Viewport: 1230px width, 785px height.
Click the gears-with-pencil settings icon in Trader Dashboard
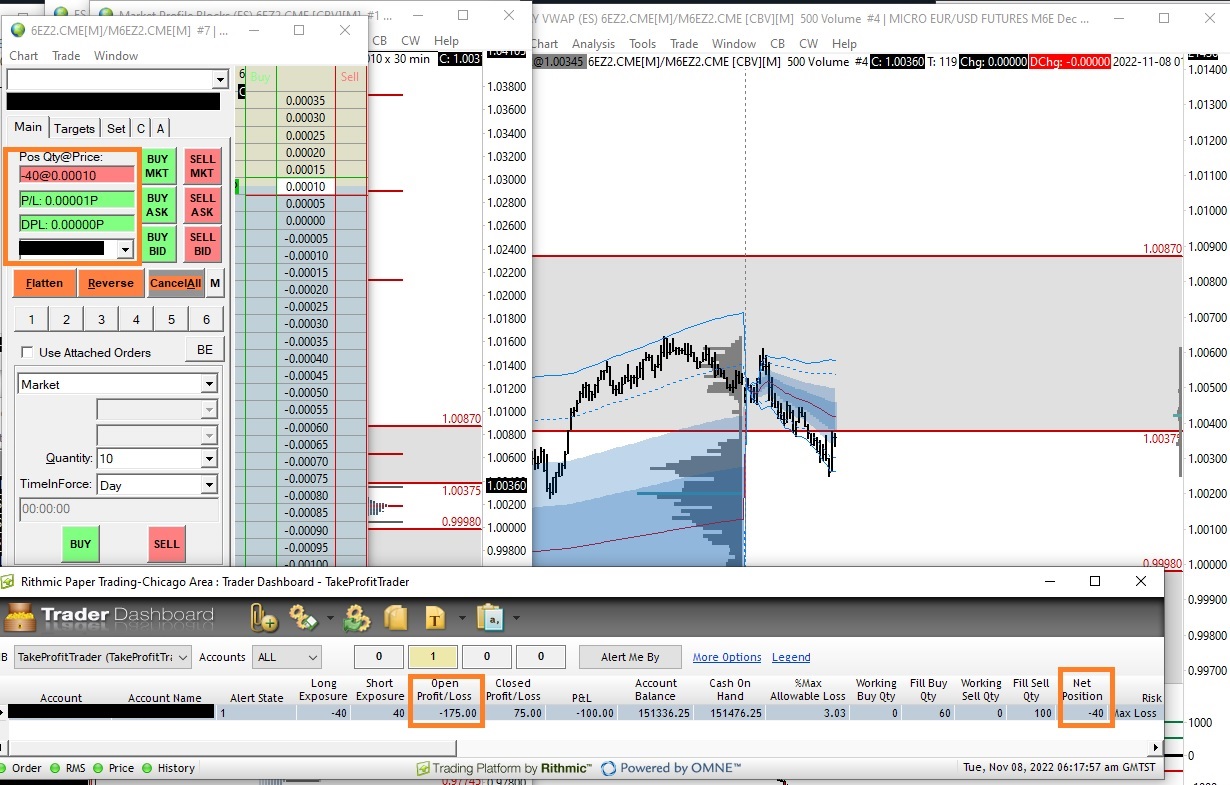click(x=302, y=618)
